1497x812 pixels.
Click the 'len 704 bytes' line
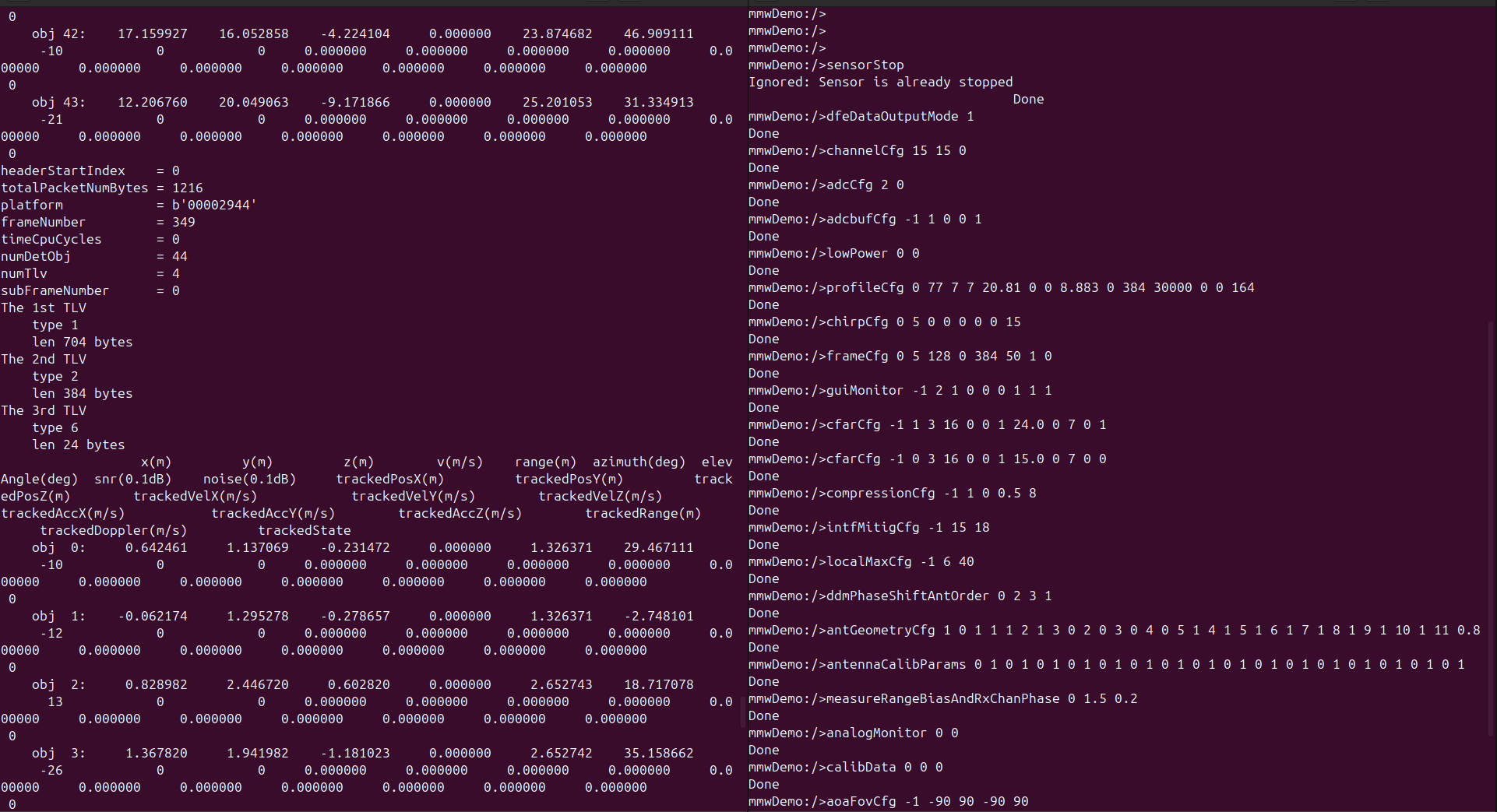tap(83, 343)
